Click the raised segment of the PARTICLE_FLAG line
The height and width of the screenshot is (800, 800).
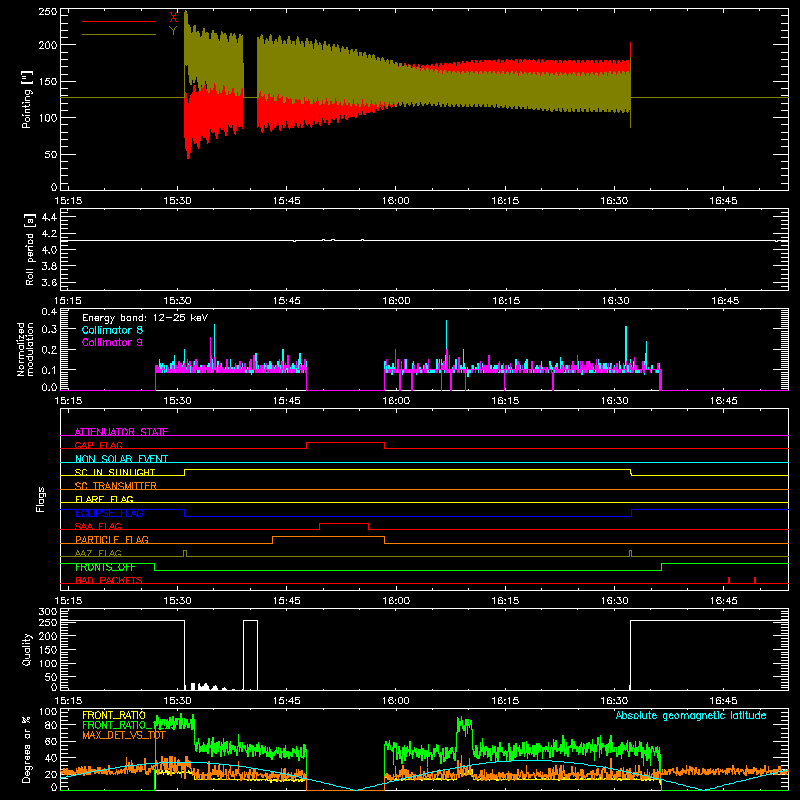[328, 537]
